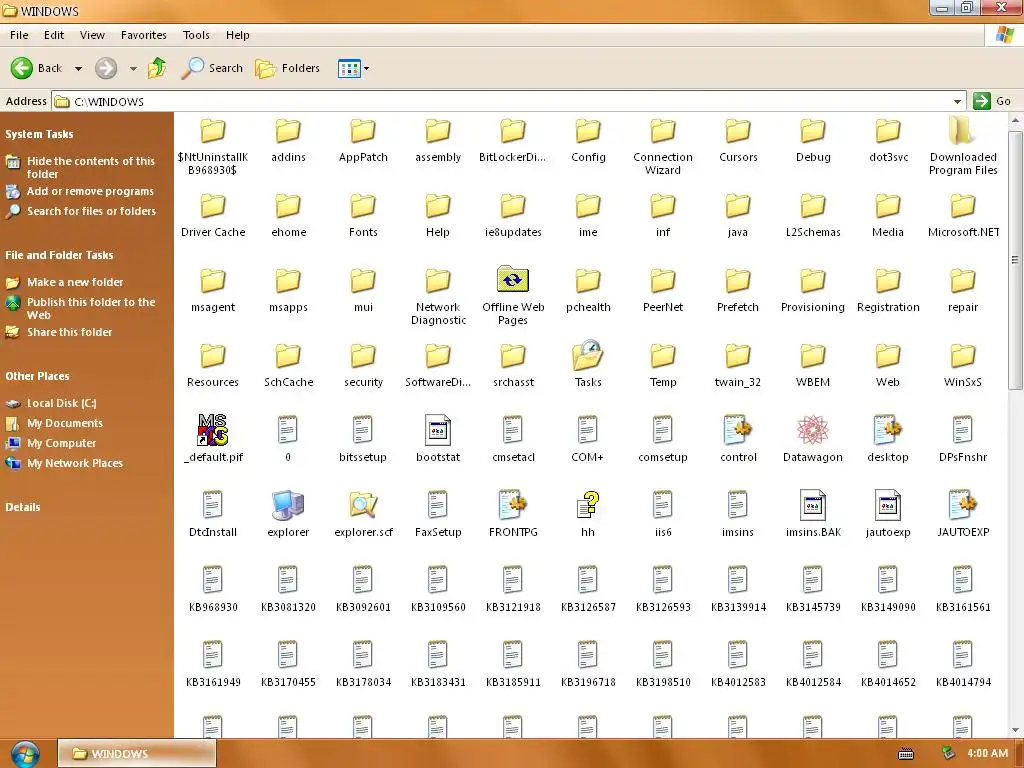Expand the Address bar dropdown
This screenshot has width=1024, height=768.
pos(957,102)
